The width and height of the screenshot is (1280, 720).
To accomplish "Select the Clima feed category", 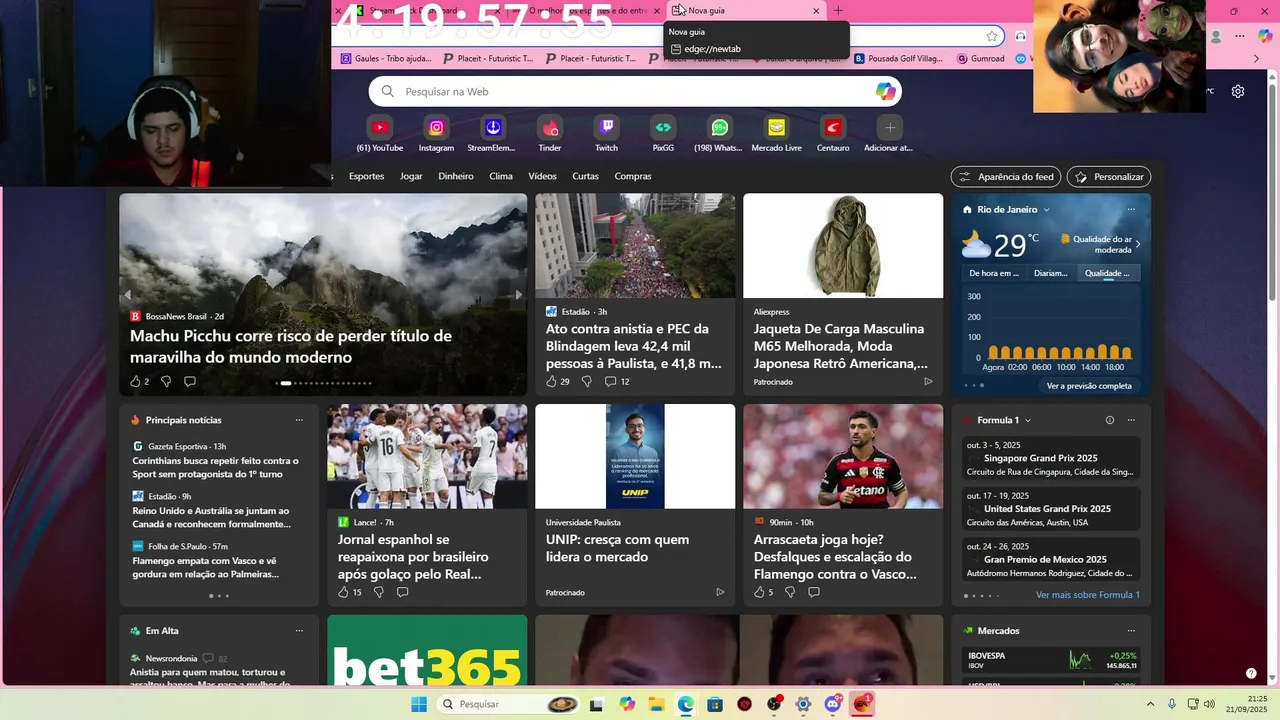I will pyautogui.click(x=501, y=176).
